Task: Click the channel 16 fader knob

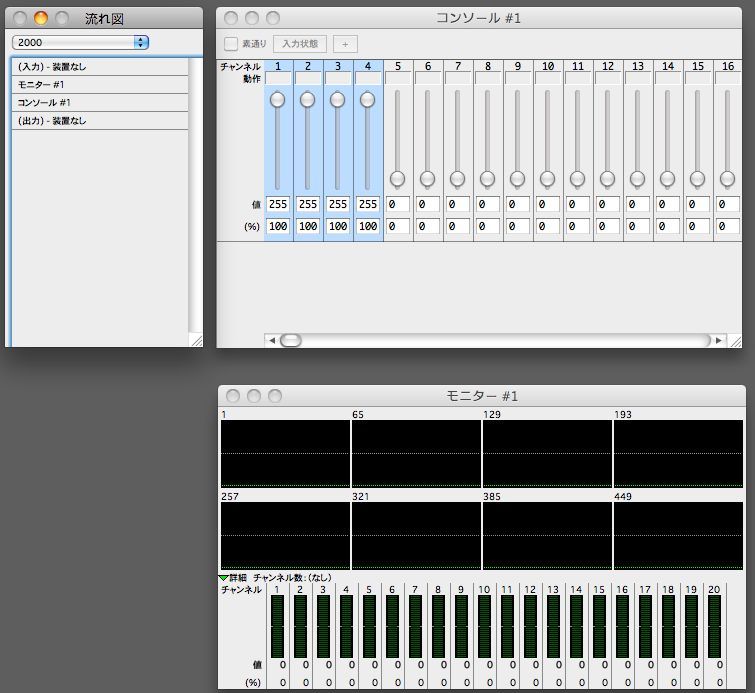Action: click(x=727, y=179)
